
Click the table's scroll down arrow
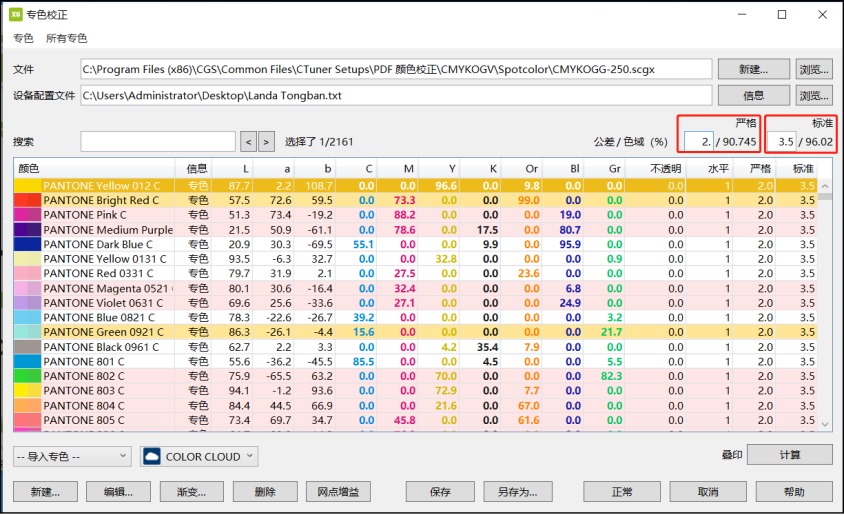coord(825,424)
